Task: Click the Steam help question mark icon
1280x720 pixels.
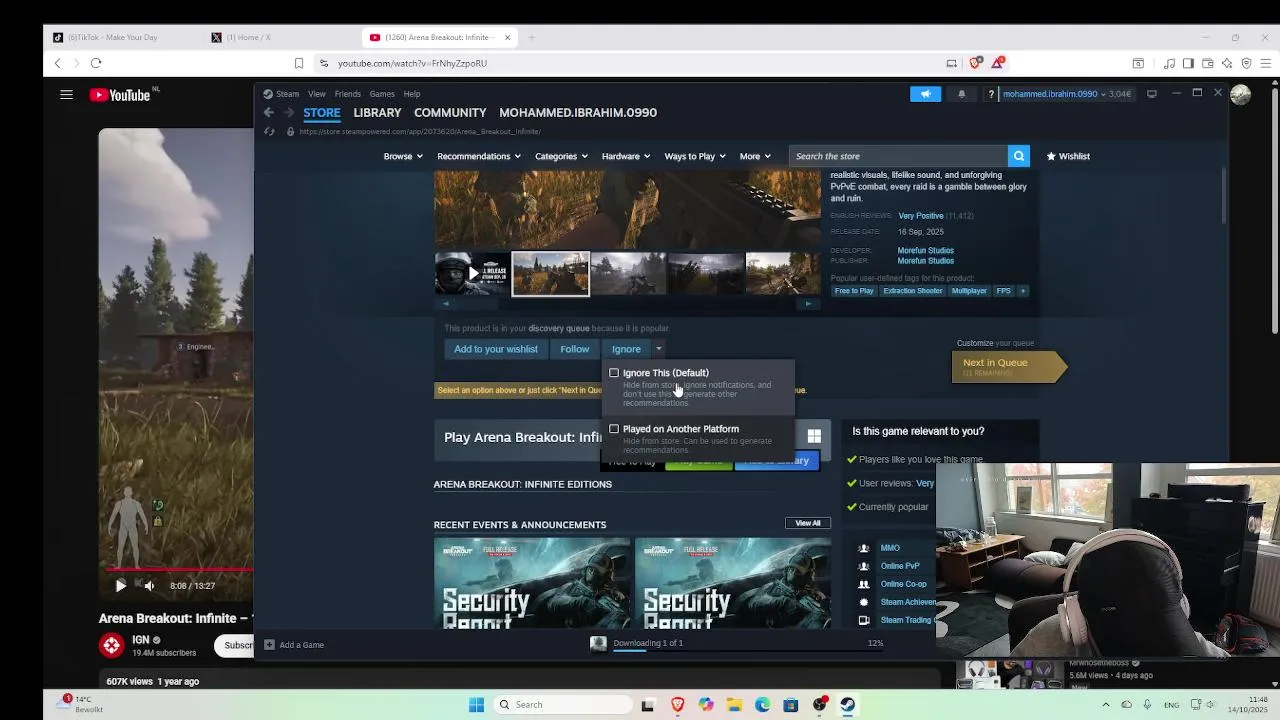Action: pyautogui.click(x=991, y=94)
